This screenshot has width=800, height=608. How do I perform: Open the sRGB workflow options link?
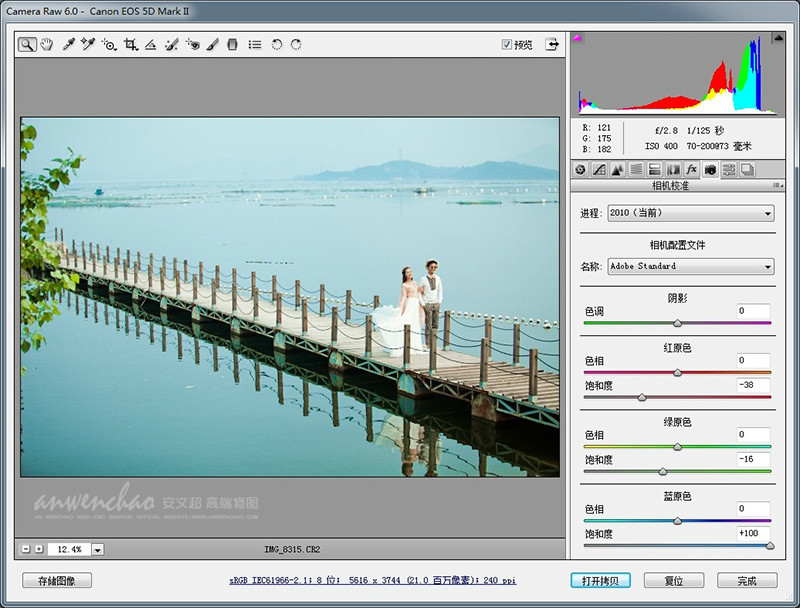pyautogui.click(x=372, y=580)
